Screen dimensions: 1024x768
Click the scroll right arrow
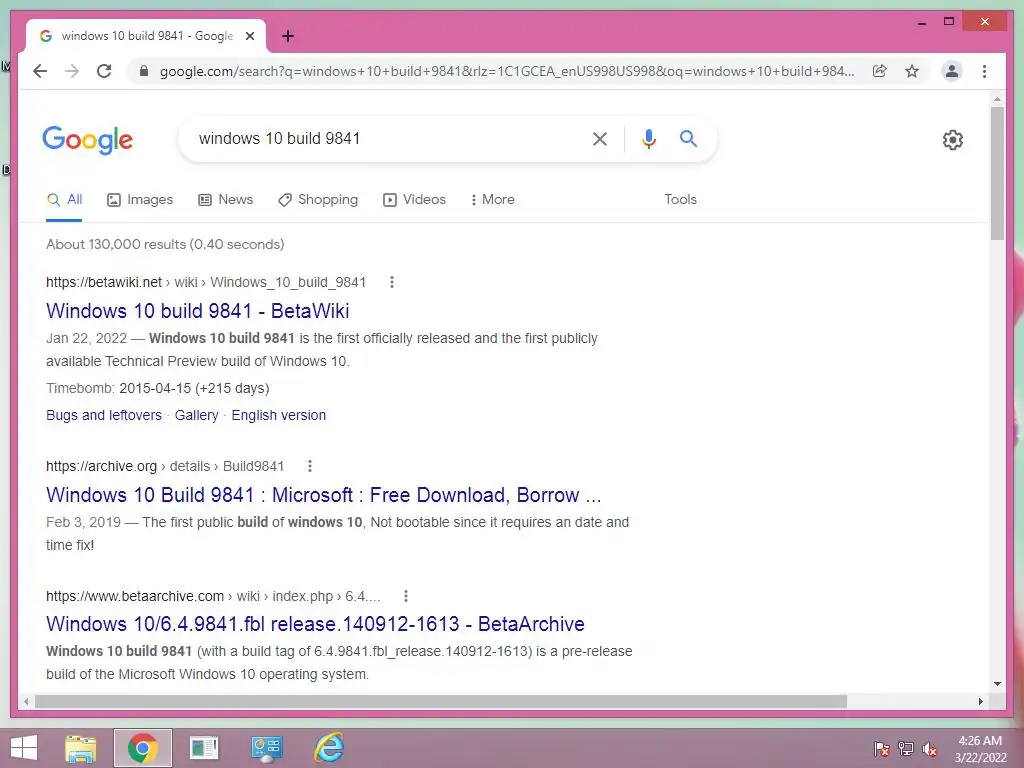(x=980, y=701)
